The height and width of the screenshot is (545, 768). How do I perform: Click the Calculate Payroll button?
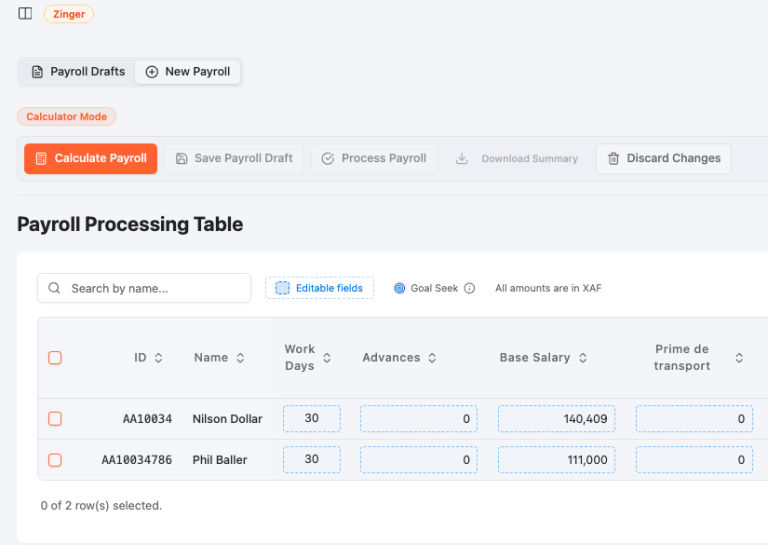[x=91, y=159]
